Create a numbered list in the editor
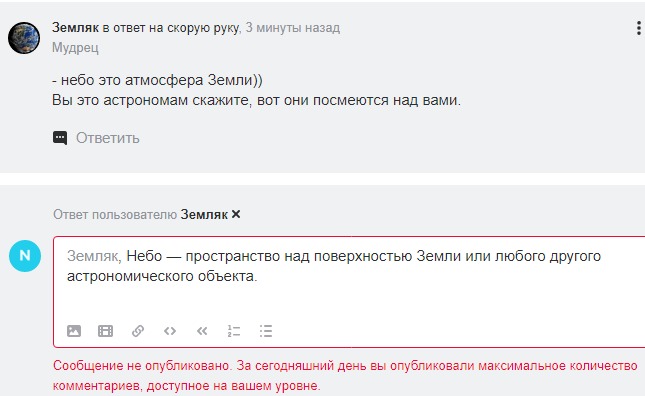 click(x=234, y=331)
